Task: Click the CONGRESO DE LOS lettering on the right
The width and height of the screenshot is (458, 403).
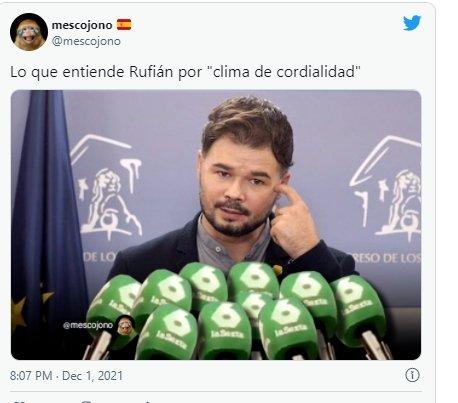Action: (384, 257)
